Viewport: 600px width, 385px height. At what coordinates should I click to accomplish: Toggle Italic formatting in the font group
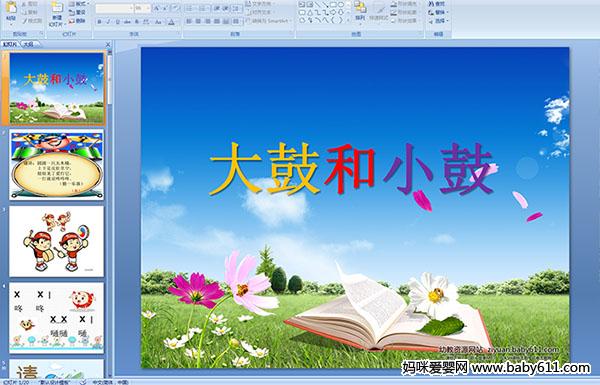[x=108, y=22]
